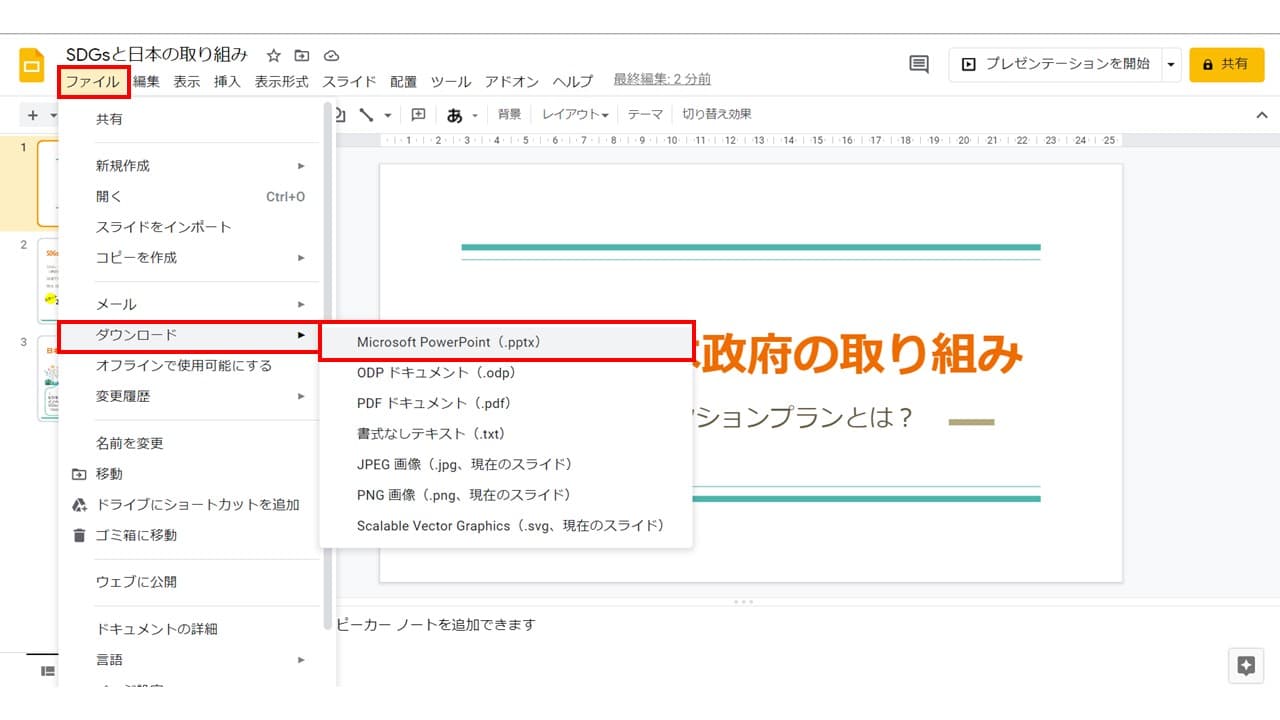1280x720 pixels.
Task: Start the slideshow with プレゼンテーションを開始
Action: point(1055,64)
